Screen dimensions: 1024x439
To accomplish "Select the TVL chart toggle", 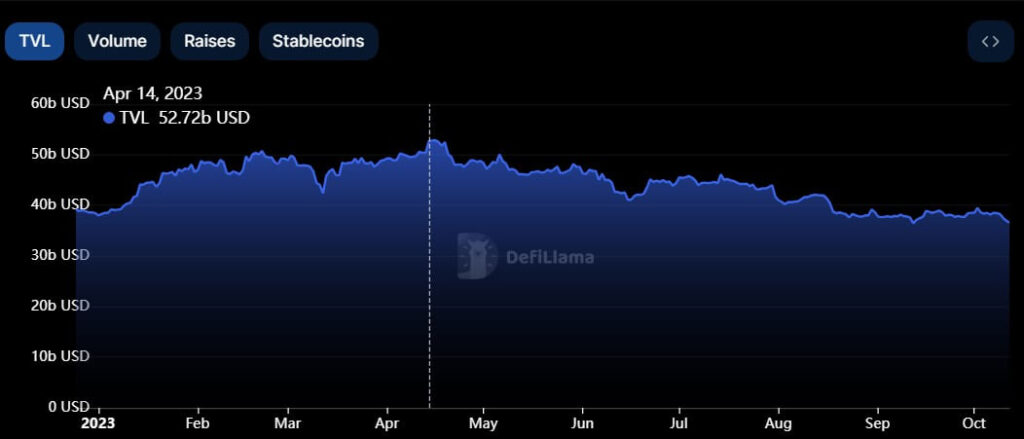I will point(34,41).
